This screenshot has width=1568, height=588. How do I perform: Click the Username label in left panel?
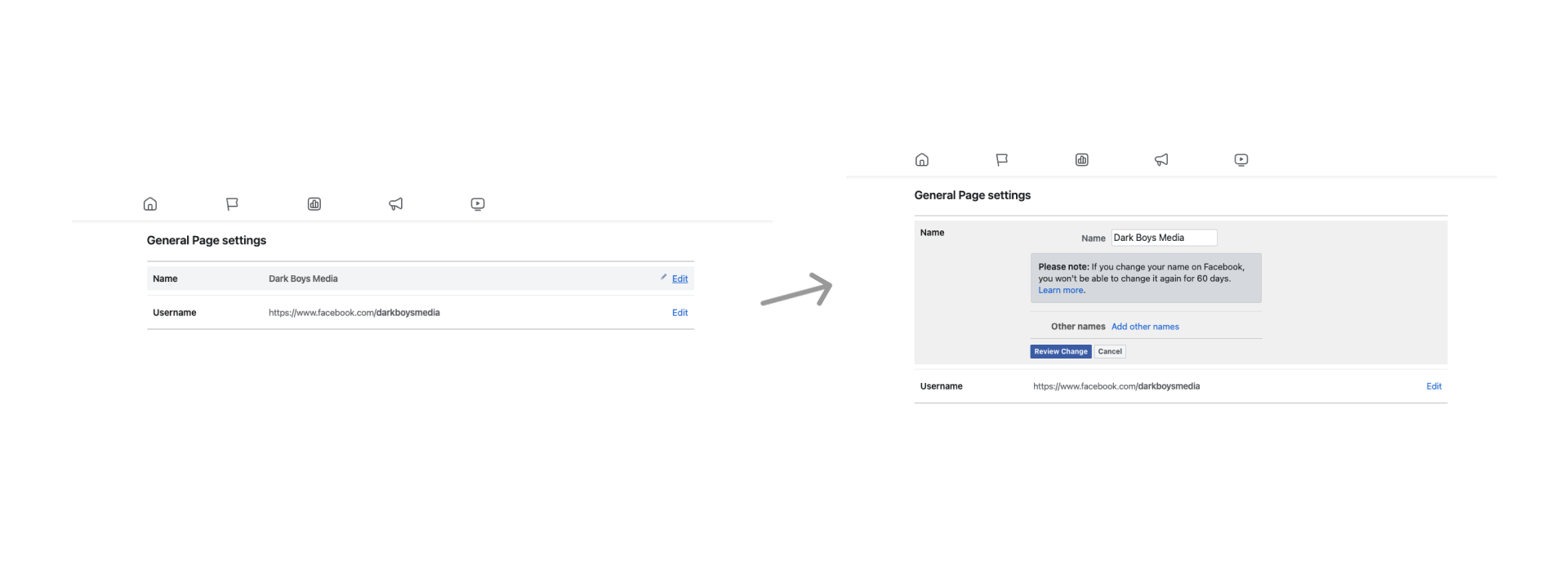click(x=175, y=313)
